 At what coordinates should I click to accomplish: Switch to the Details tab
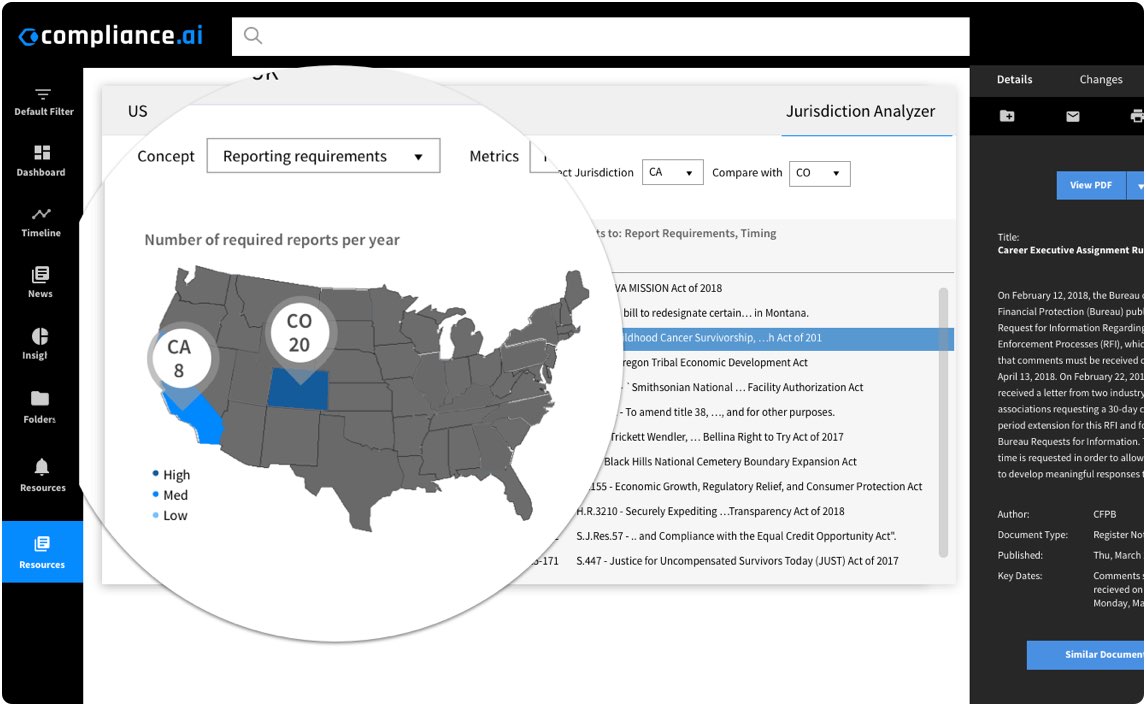1014,79
